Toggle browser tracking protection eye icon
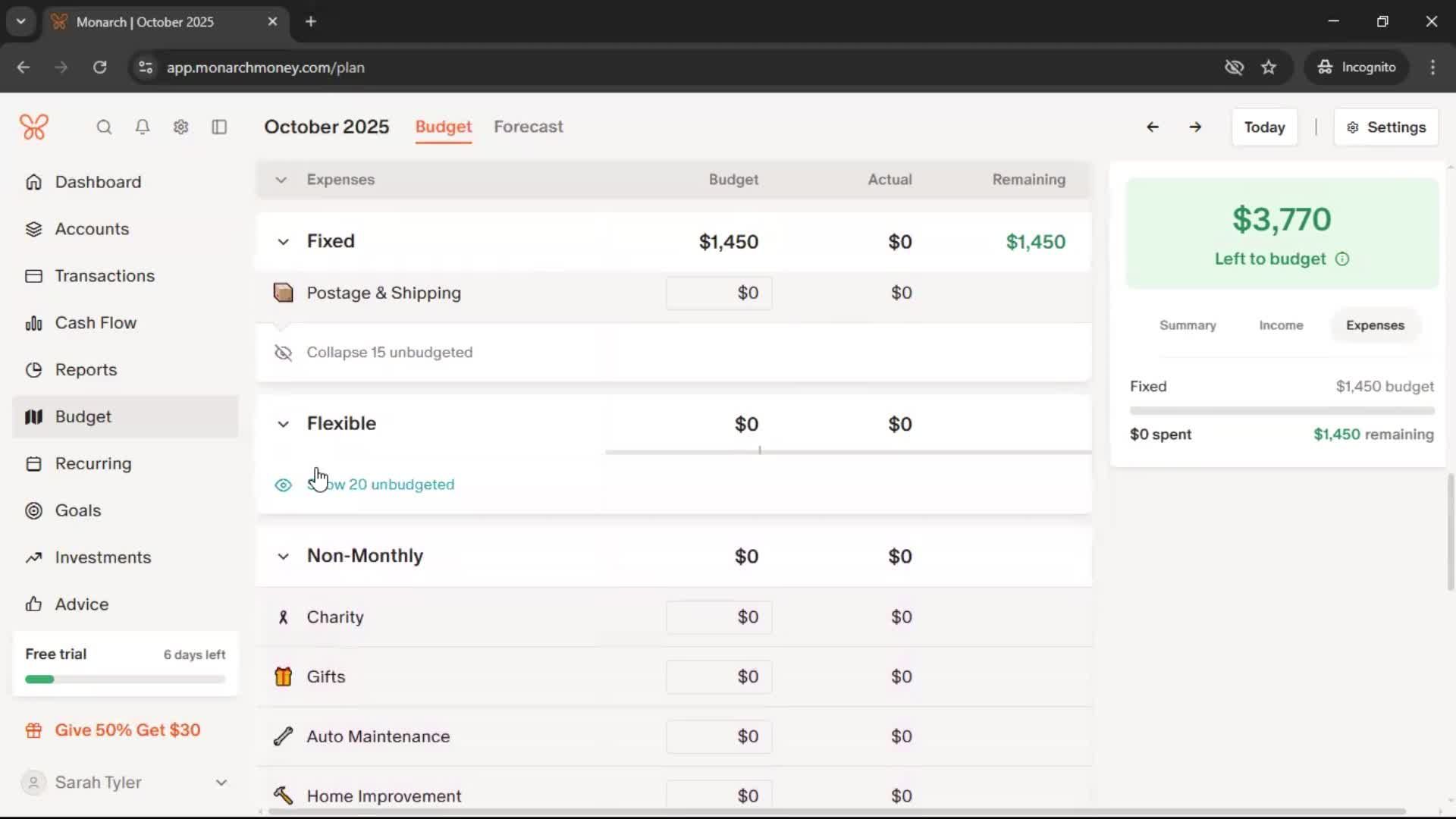1456x819 pixels. [1234, 67]
